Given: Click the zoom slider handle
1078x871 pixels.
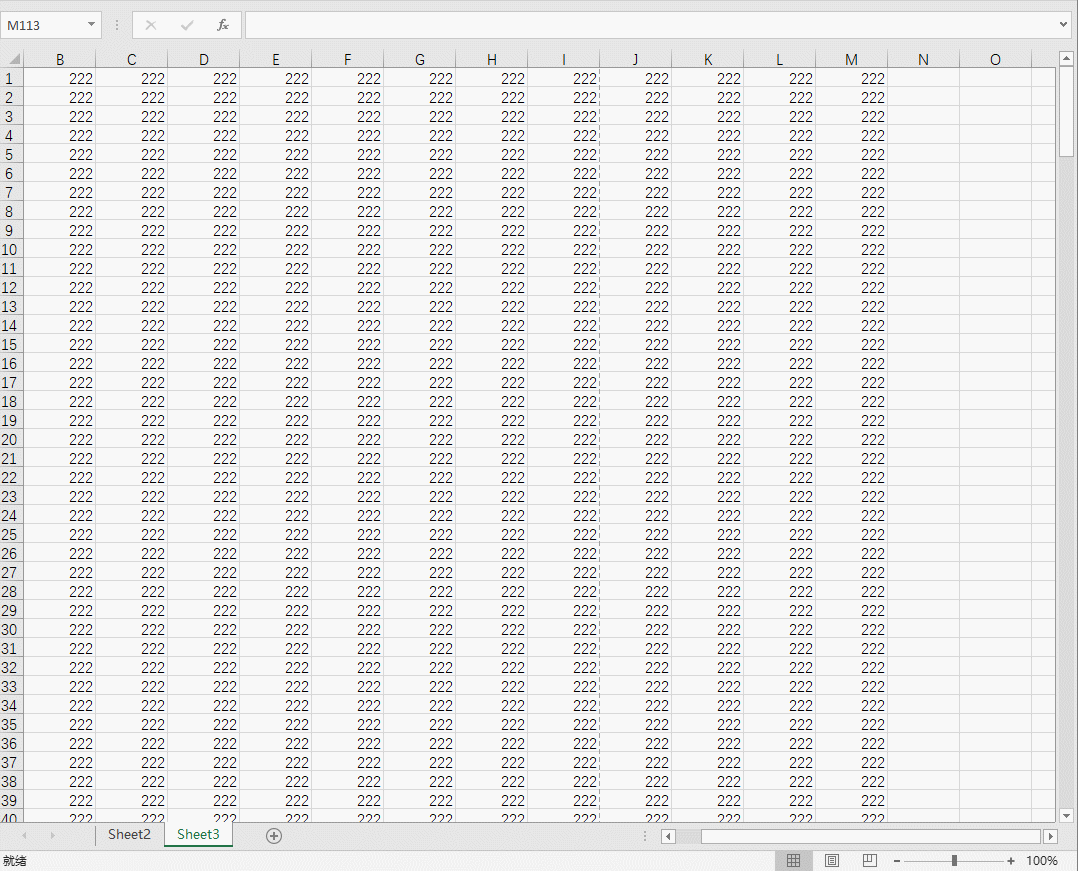Looking at the screenshot, I should click(x=954, y=861).
